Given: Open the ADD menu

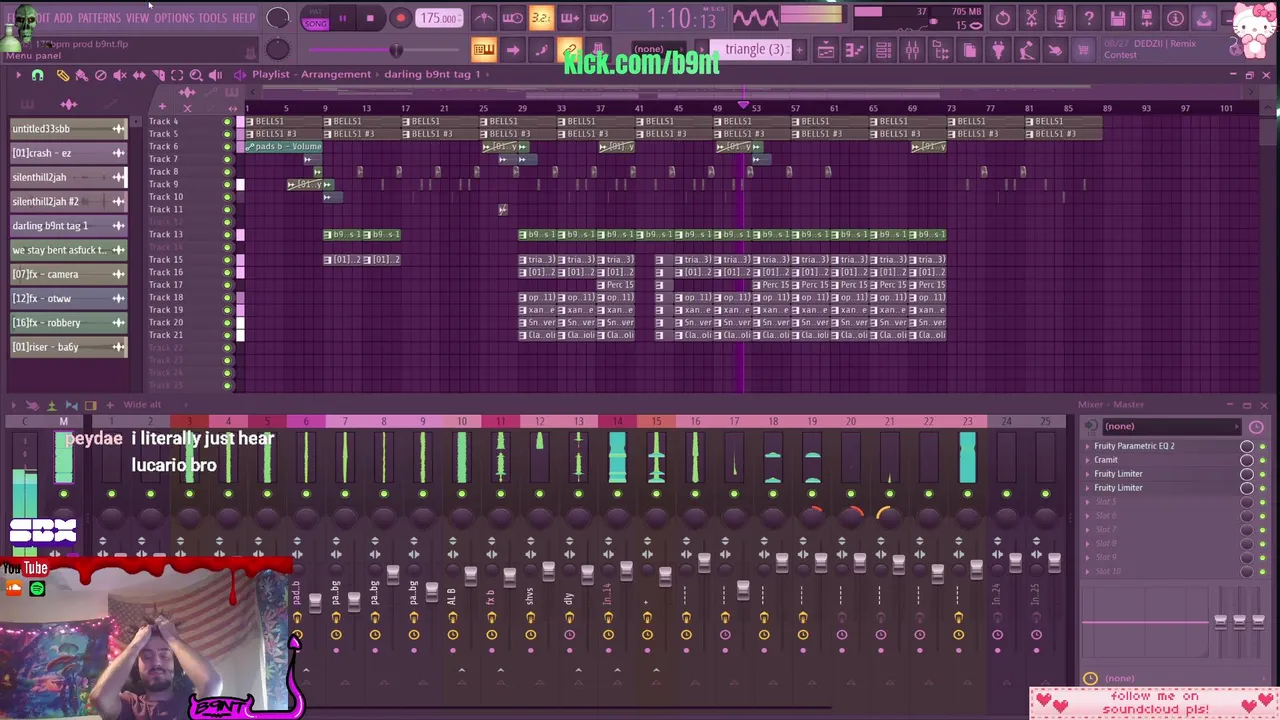Looking at the screenshot, I should (63, 18).
